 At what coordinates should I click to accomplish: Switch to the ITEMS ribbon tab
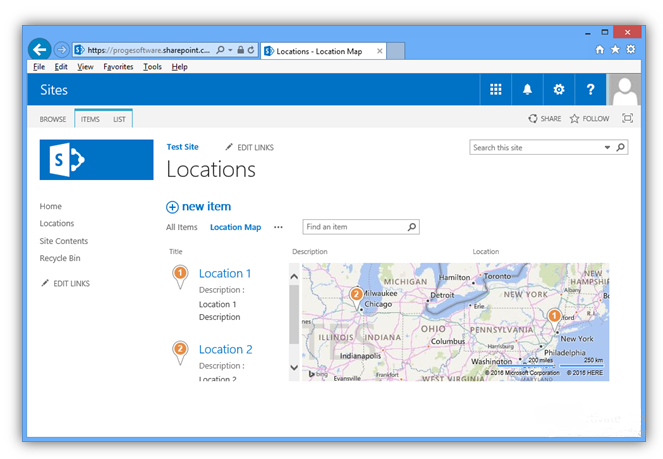(x=90, y=119)
